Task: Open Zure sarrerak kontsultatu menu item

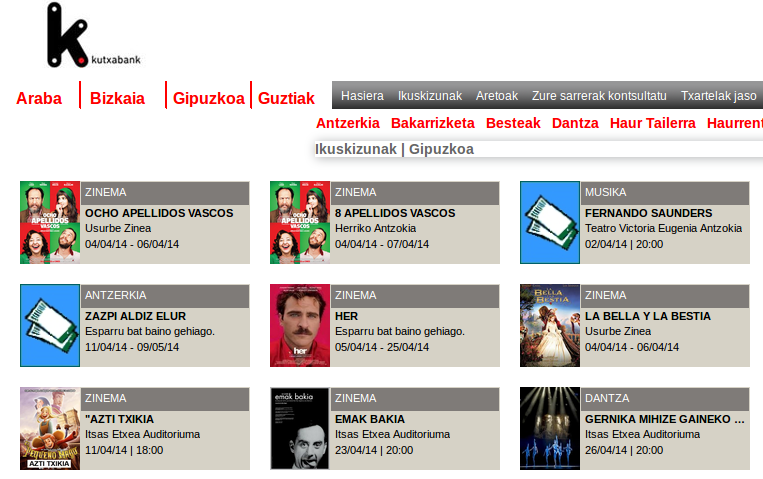Action: (599, 96)
